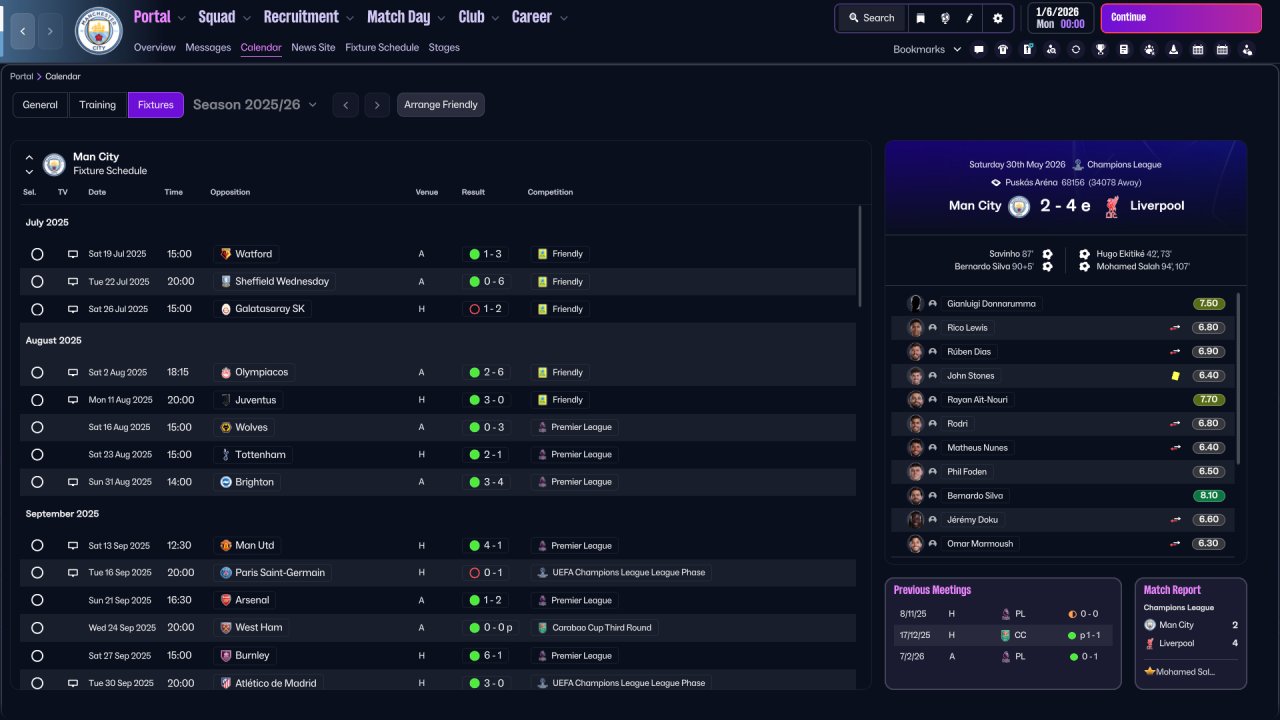The width and height of the screenshot is (1280, 720).
Task: Click the Search button
Action: pos(871,18)
